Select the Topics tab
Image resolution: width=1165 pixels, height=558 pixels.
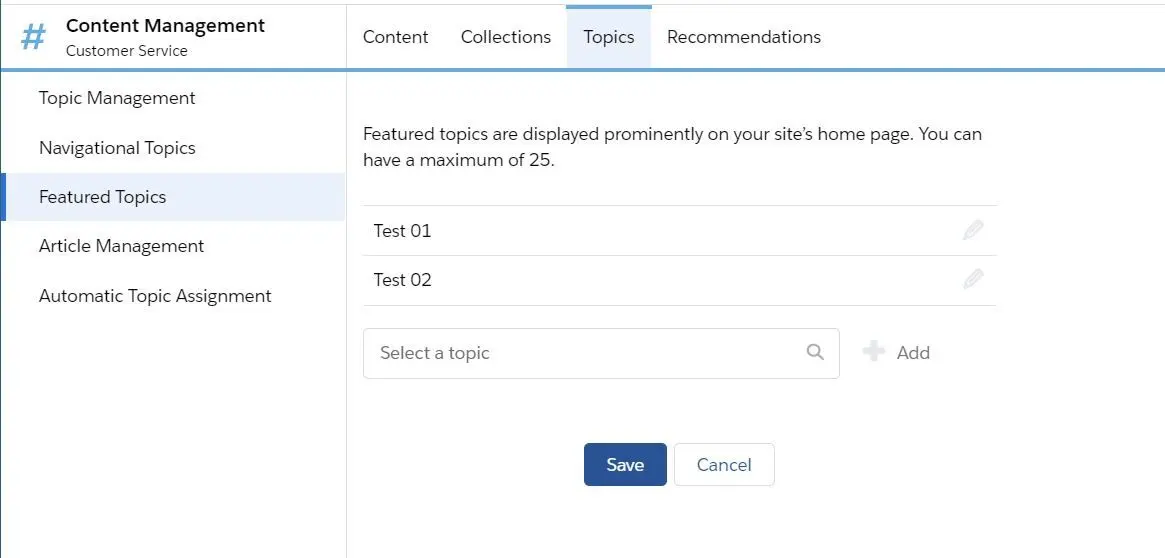609,37
